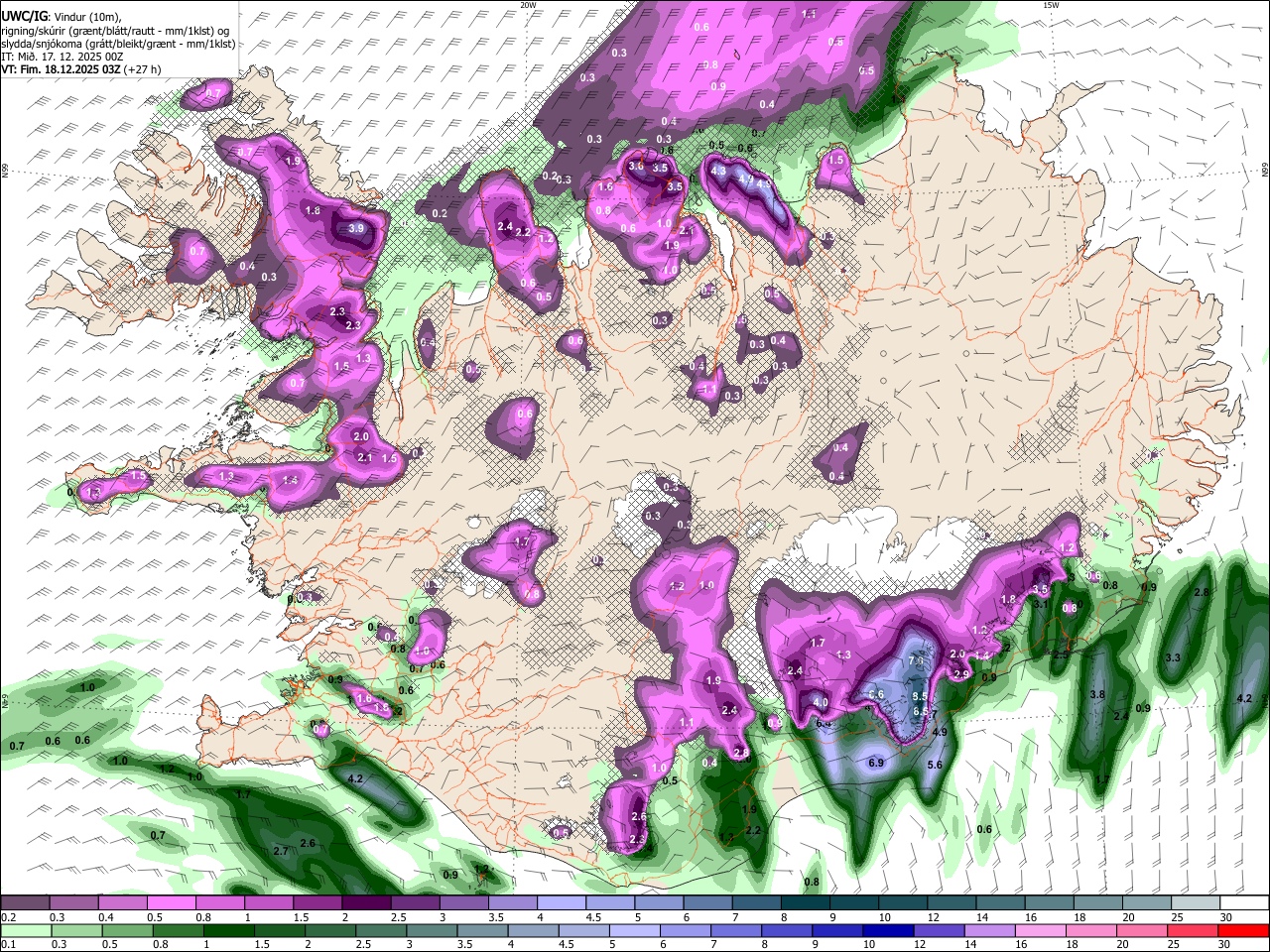Click the "5.6" precipitation value on the map
The height and width of the screenshot is (952, 1270).
coord(935,765)
